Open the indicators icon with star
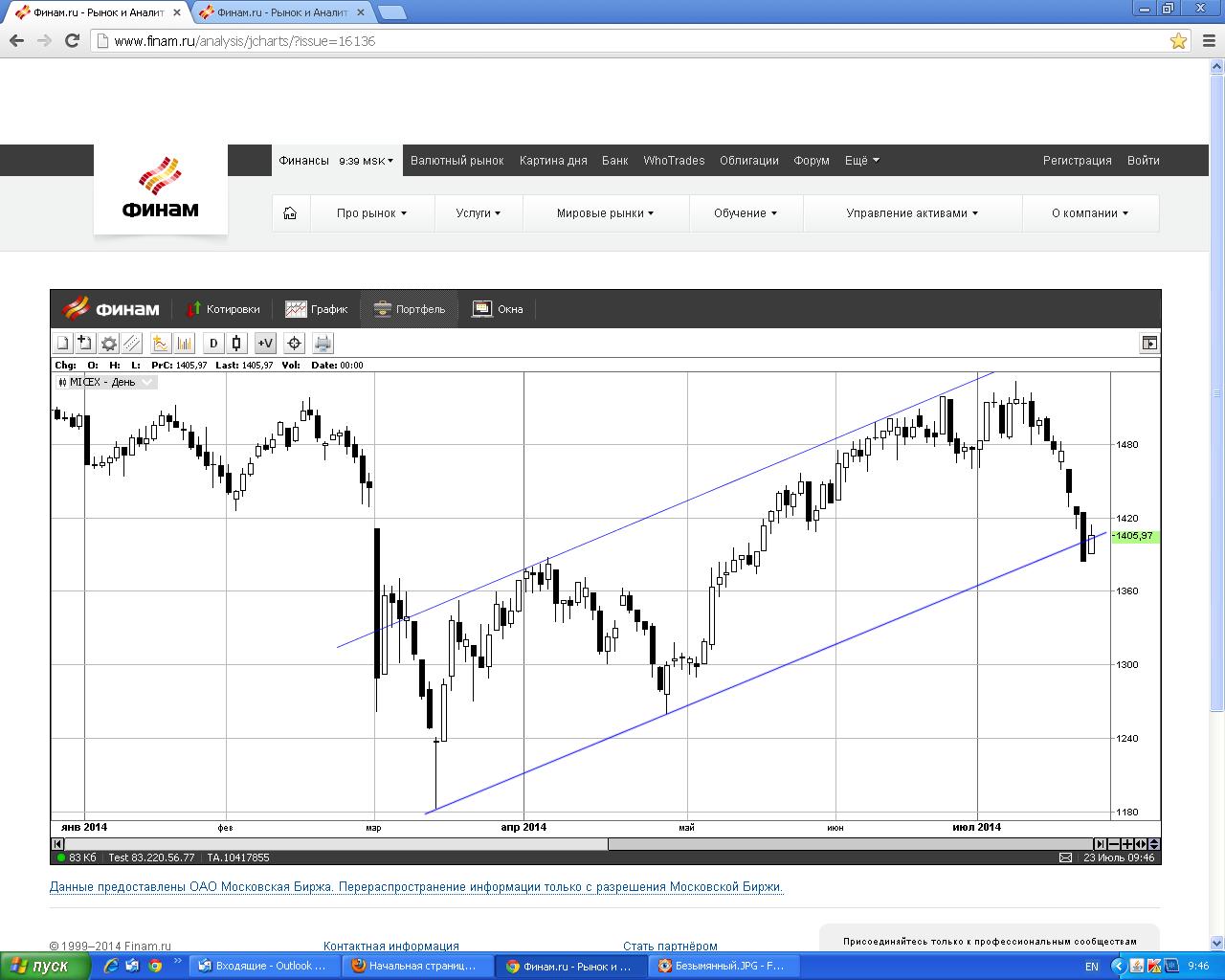This screenshot has width=1225, height=980. [x=161, y=343]
